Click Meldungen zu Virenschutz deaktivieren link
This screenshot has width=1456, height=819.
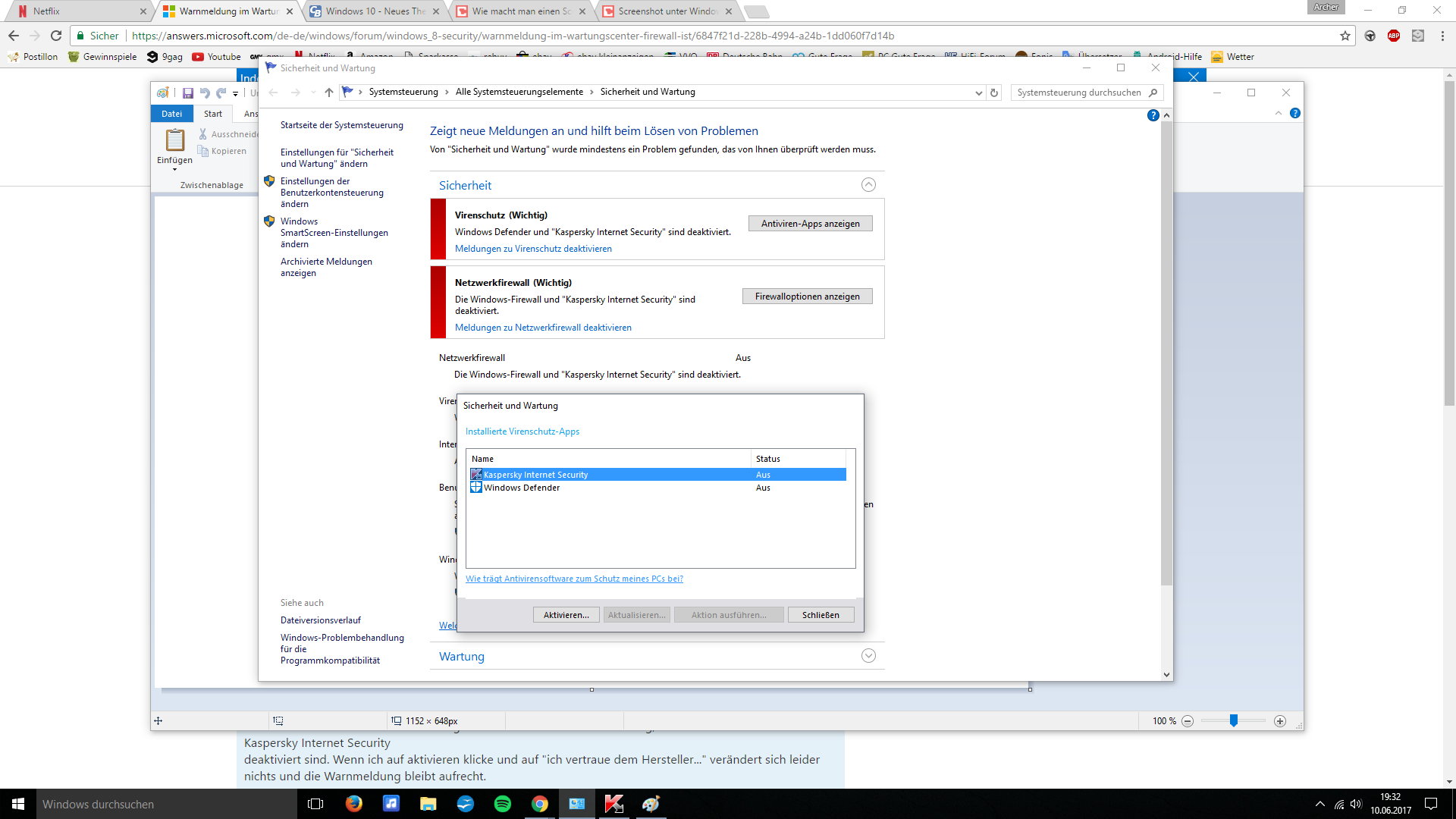pyautogui.click(x=532, y=249)
